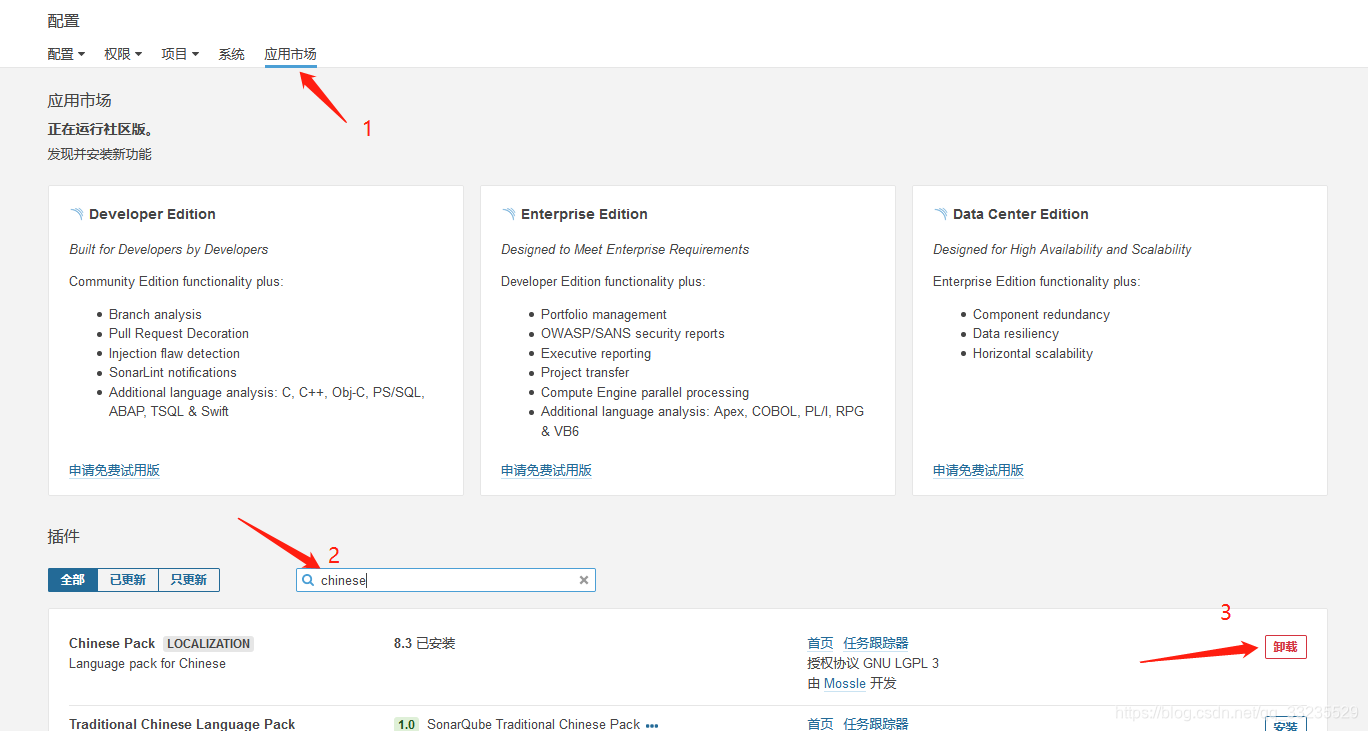Click the Data Center Edition logo icon
The height and width of the screenshot is (731, 1368).
point(941,214)
